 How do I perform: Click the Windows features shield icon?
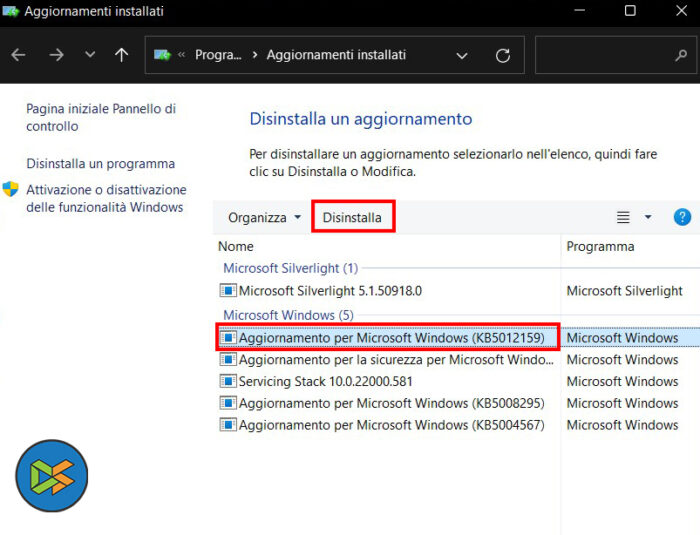click(x=10, y=189)
